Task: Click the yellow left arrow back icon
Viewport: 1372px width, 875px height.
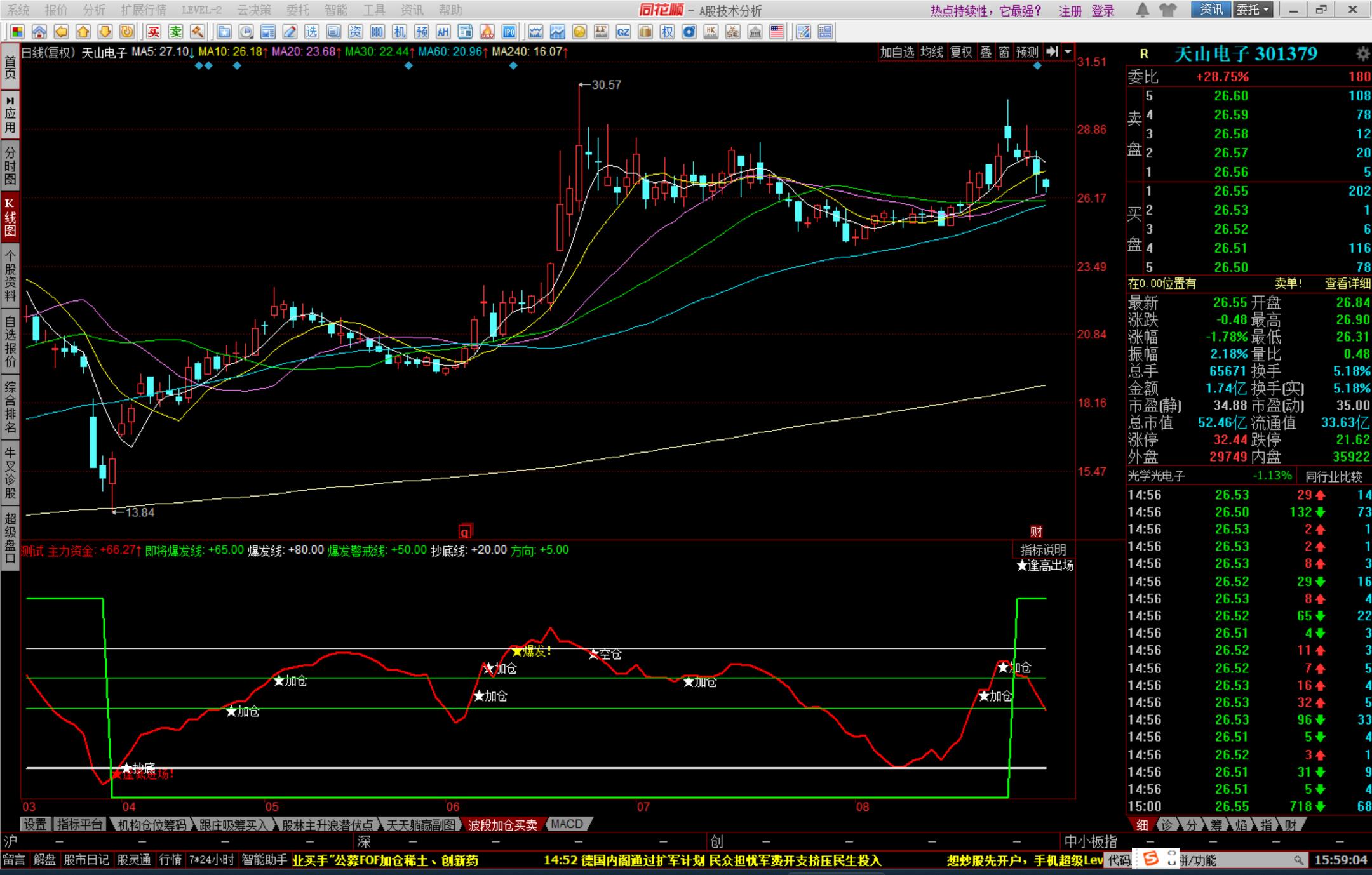Action: [61, 32]
